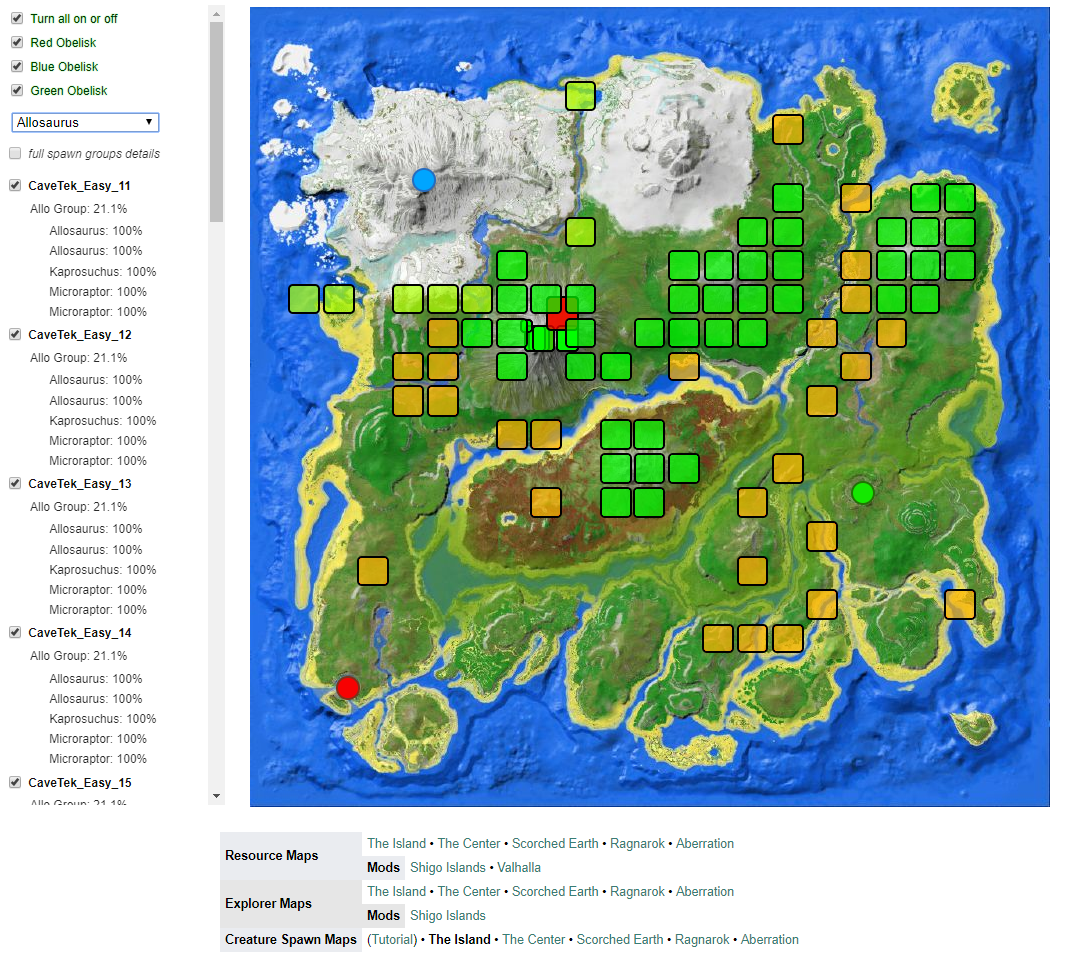The height and width of the screenshot is (967, 1068).
Task: Click the sidebar scrollbar thumb
Action: (217, 122)
